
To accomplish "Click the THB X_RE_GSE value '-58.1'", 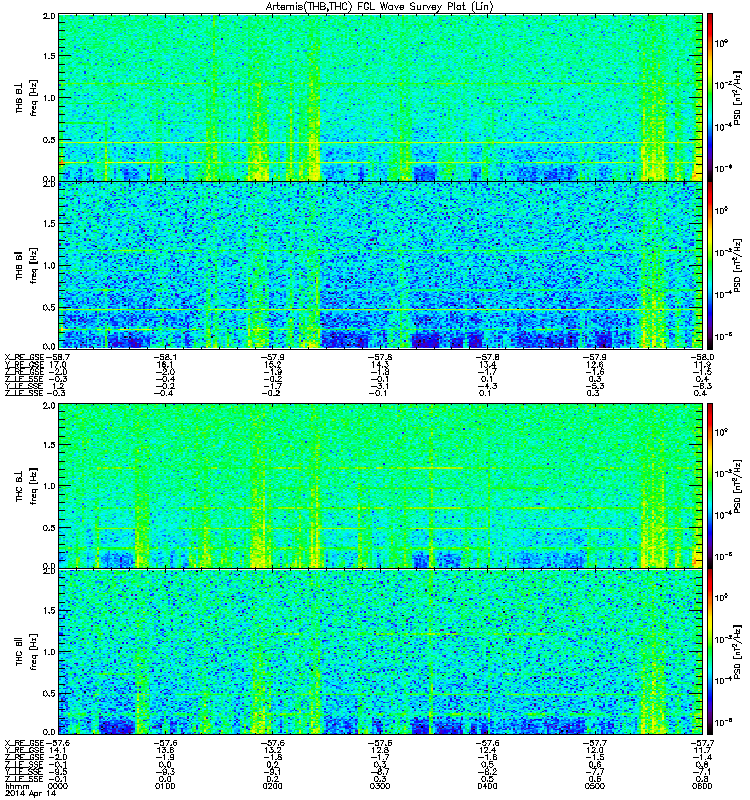I will click(165, 357).
